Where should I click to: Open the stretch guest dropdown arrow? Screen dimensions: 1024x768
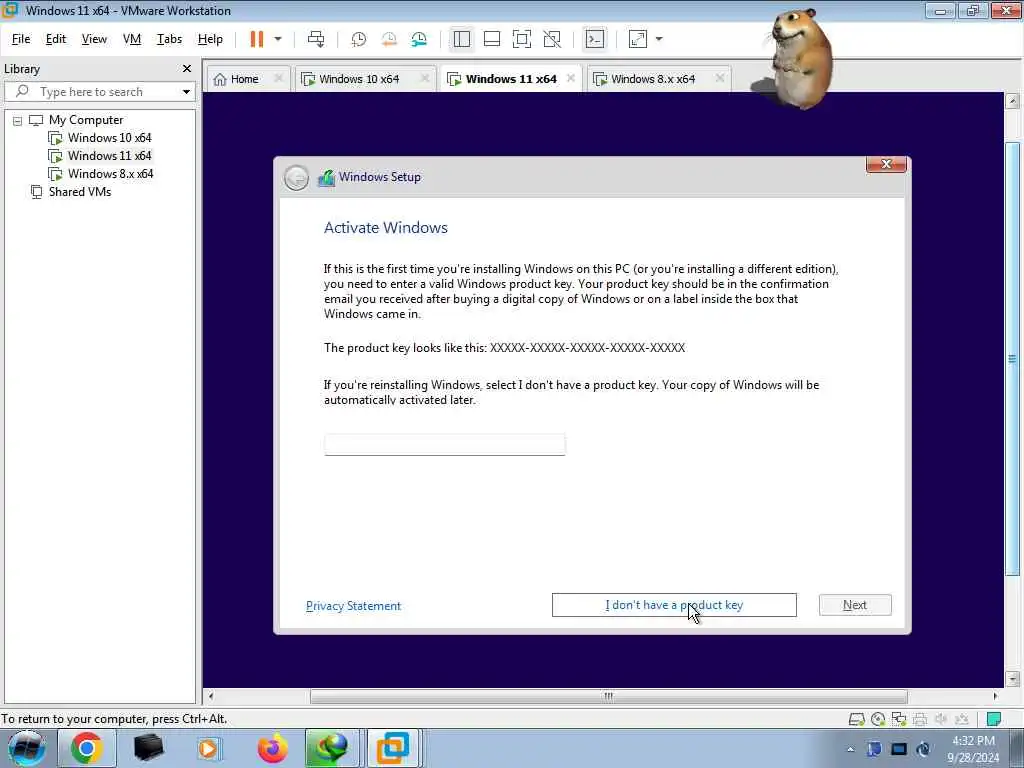coord(659,39)
